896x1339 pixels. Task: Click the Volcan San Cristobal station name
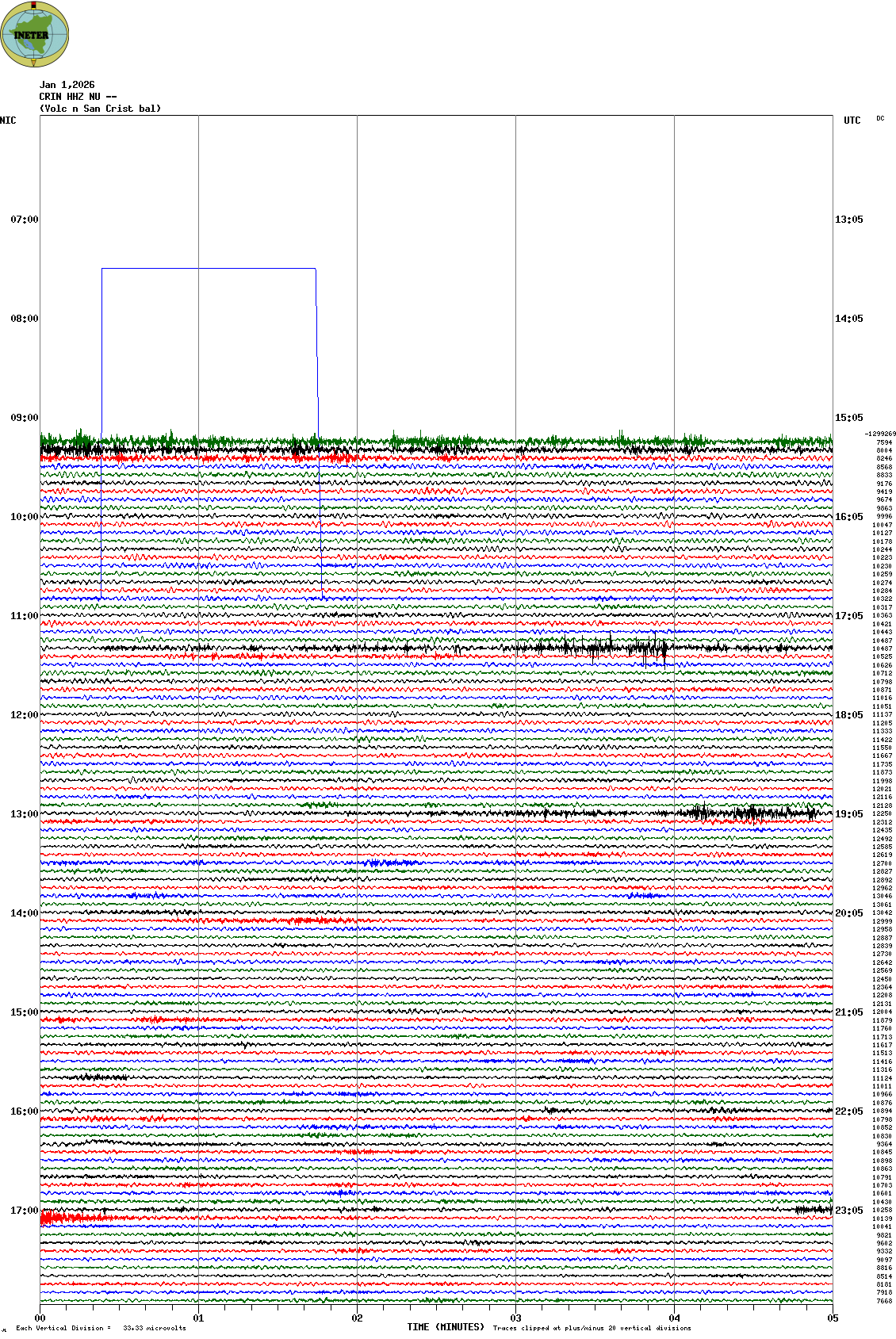coord(100,109)
